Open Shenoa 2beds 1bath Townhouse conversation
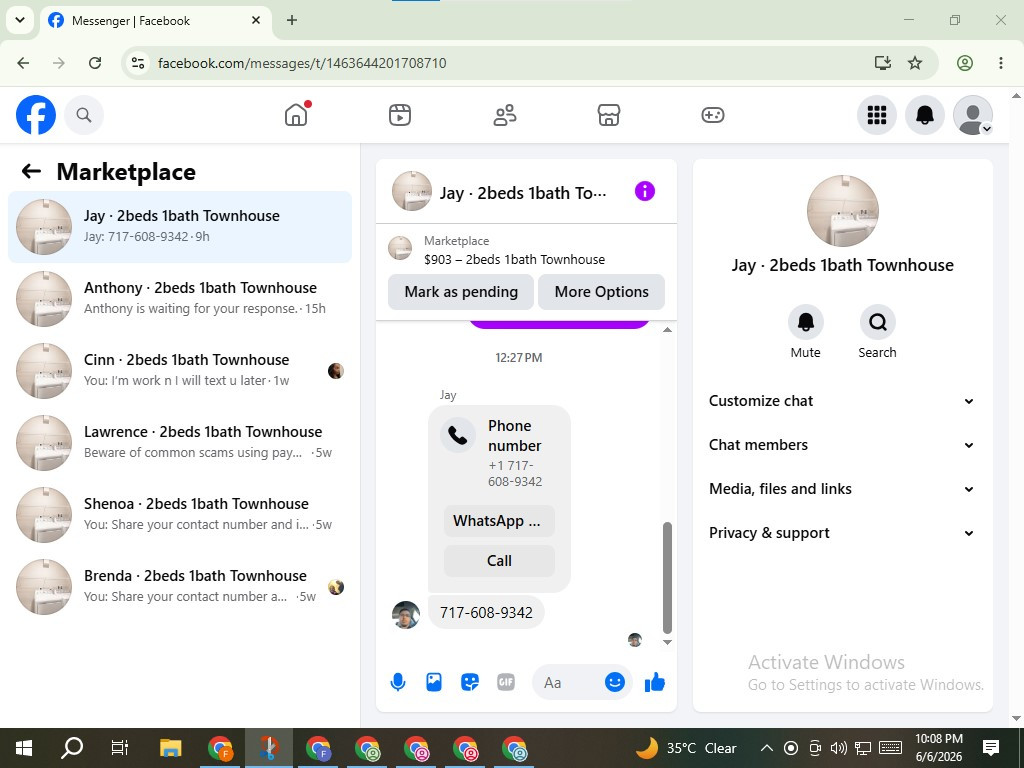This screenshot has height=768, width=1024. pos(180,514)
